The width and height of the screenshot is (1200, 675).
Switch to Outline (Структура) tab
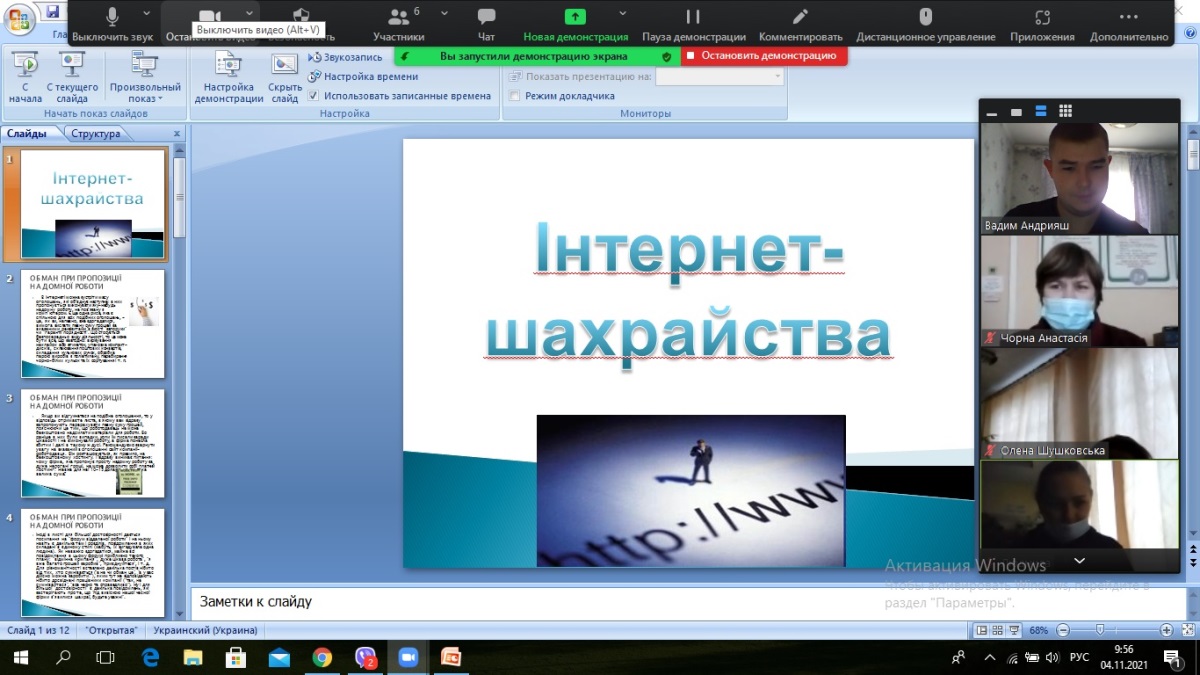pyautogui.click(x=95, y=133)
